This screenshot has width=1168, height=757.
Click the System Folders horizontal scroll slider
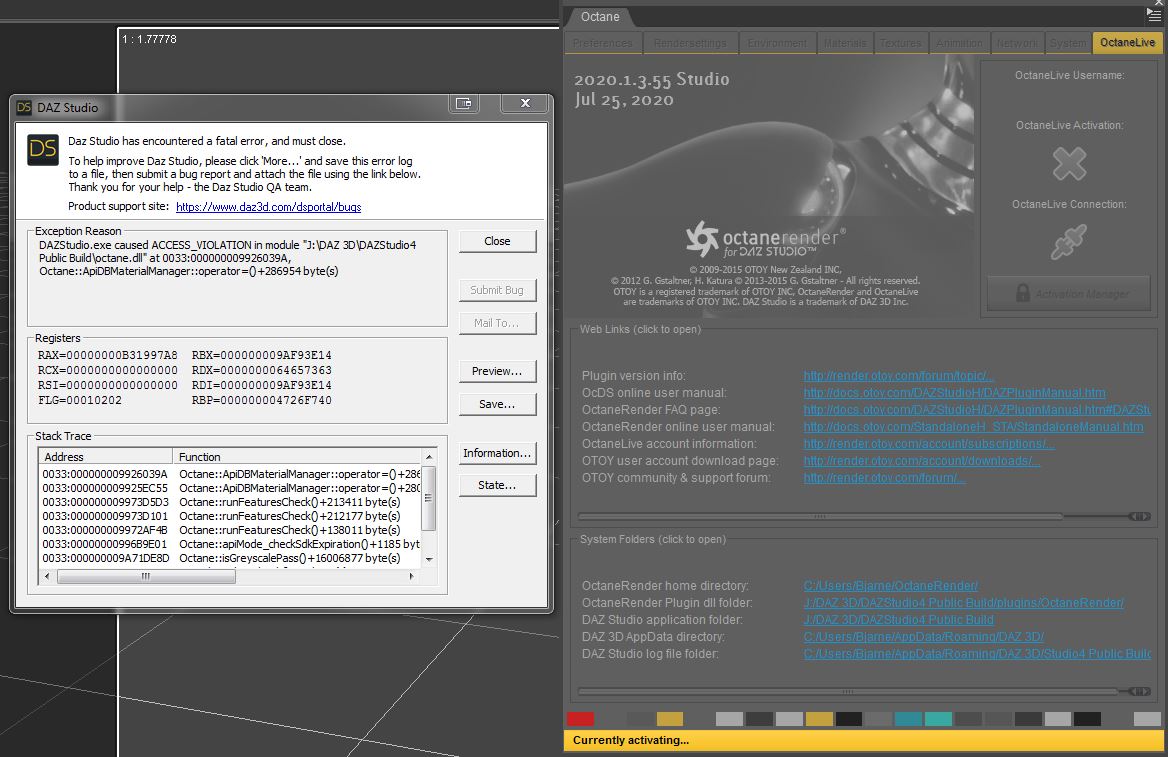(x=848, y=691)
